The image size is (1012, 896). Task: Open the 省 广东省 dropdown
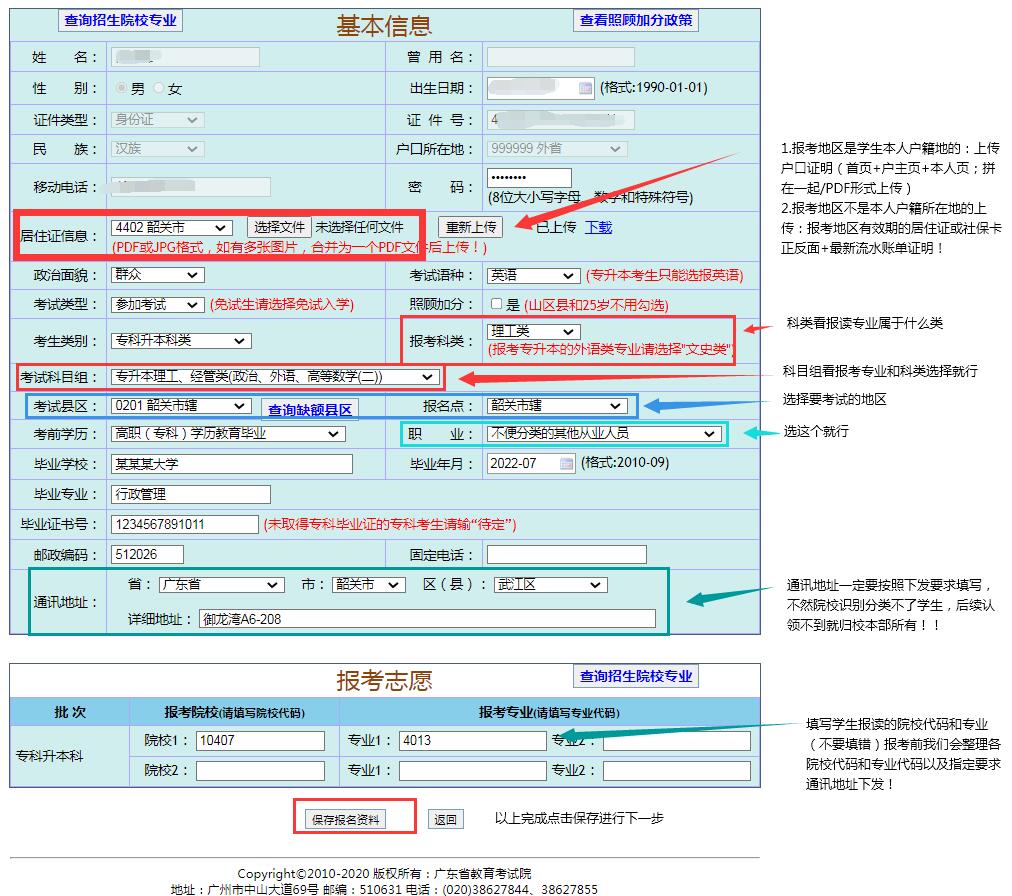click(221, 584)
